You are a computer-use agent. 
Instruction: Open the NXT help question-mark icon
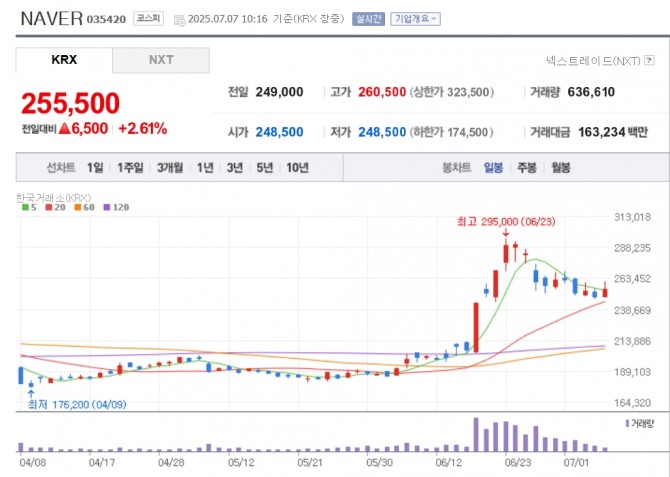click(x=649, y=60)
